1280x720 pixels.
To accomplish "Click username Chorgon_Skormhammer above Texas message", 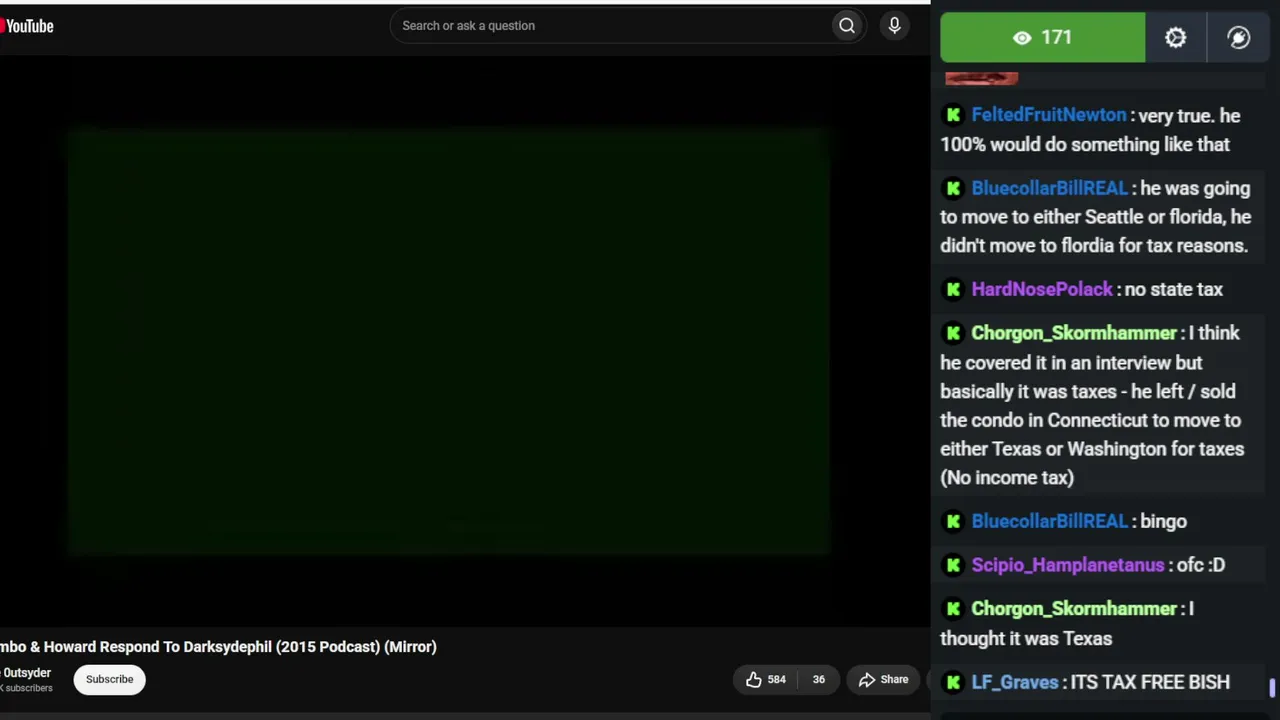I will (x=1074, y=609).
